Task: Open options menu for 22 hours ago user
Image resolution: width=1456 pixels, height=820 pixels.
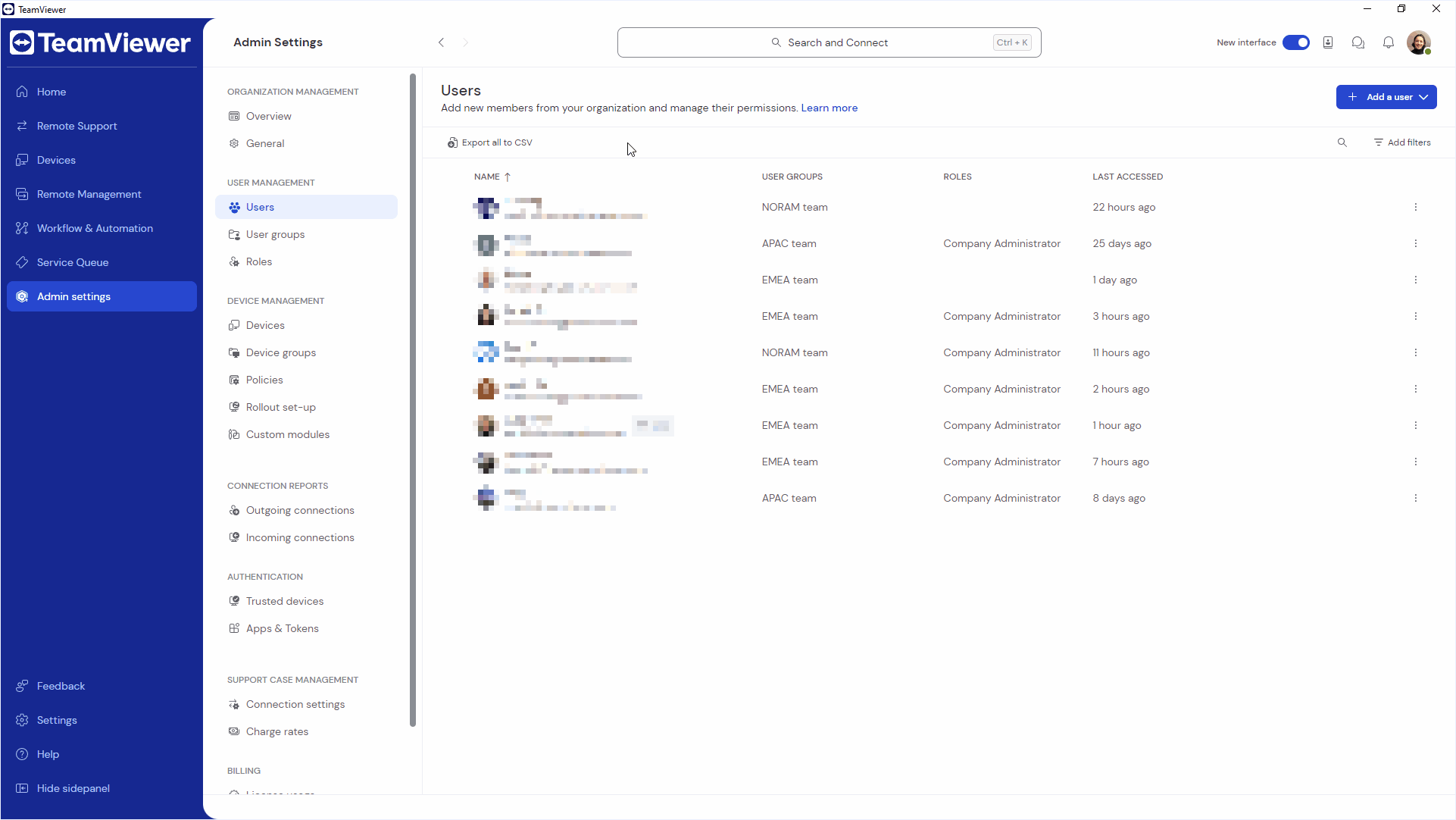Action: pos(1415,207)
